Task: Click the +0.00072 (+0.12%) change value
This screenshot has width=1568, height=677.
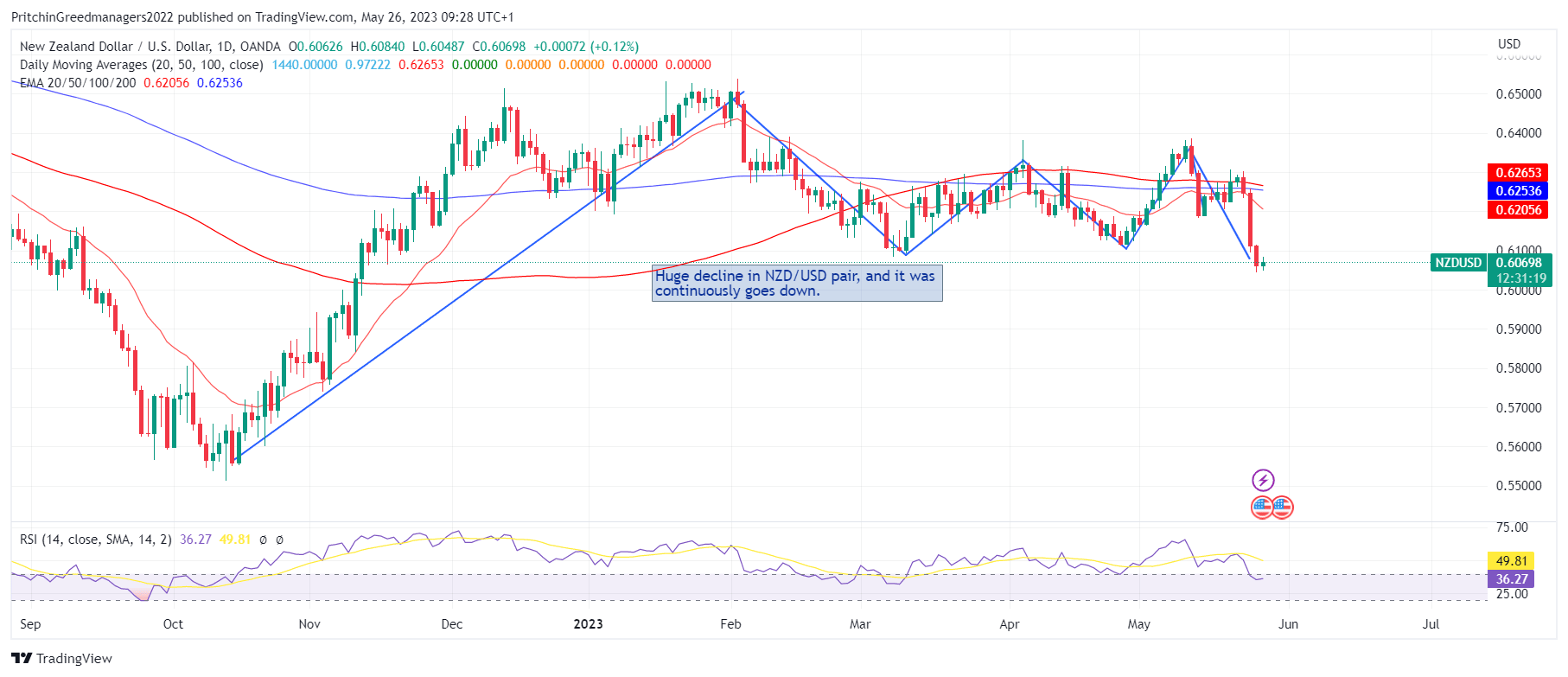Action: click(x=586, y=47)
